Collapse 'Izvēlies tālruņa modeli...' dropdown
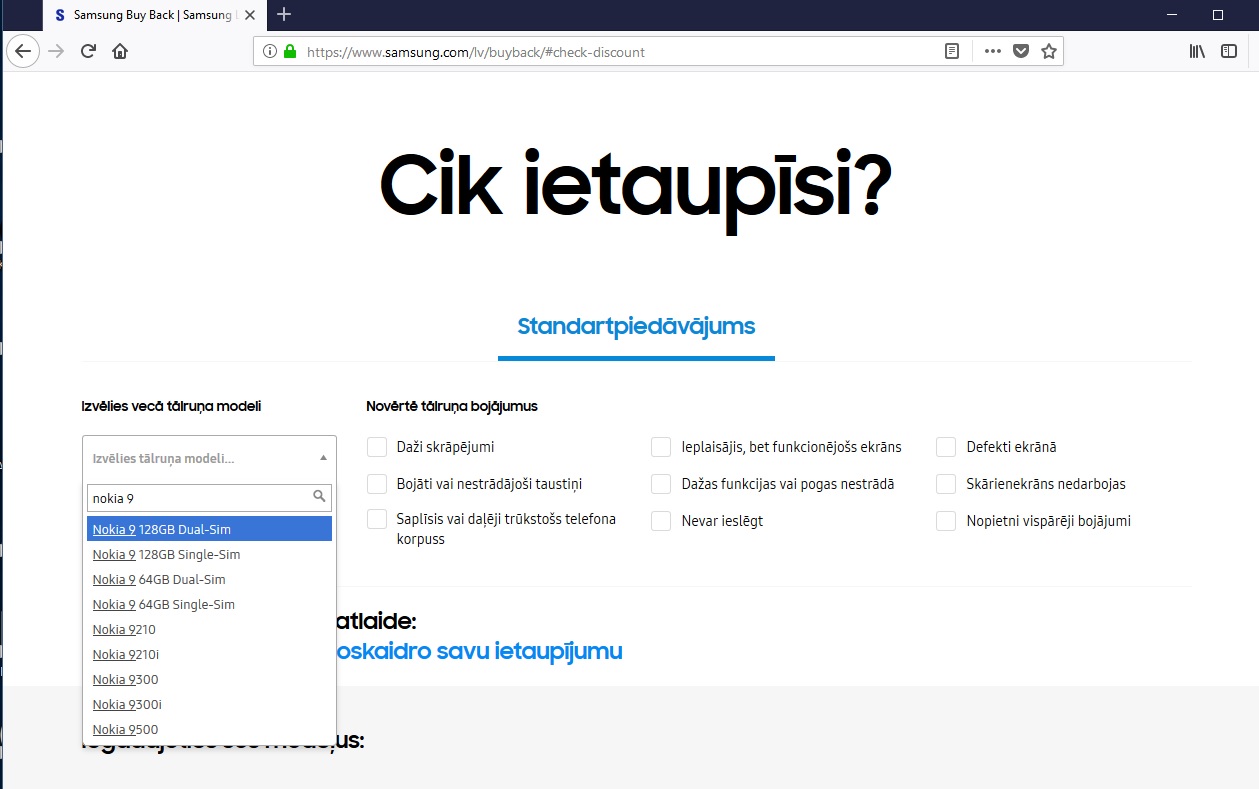 (x=209, y=458)
